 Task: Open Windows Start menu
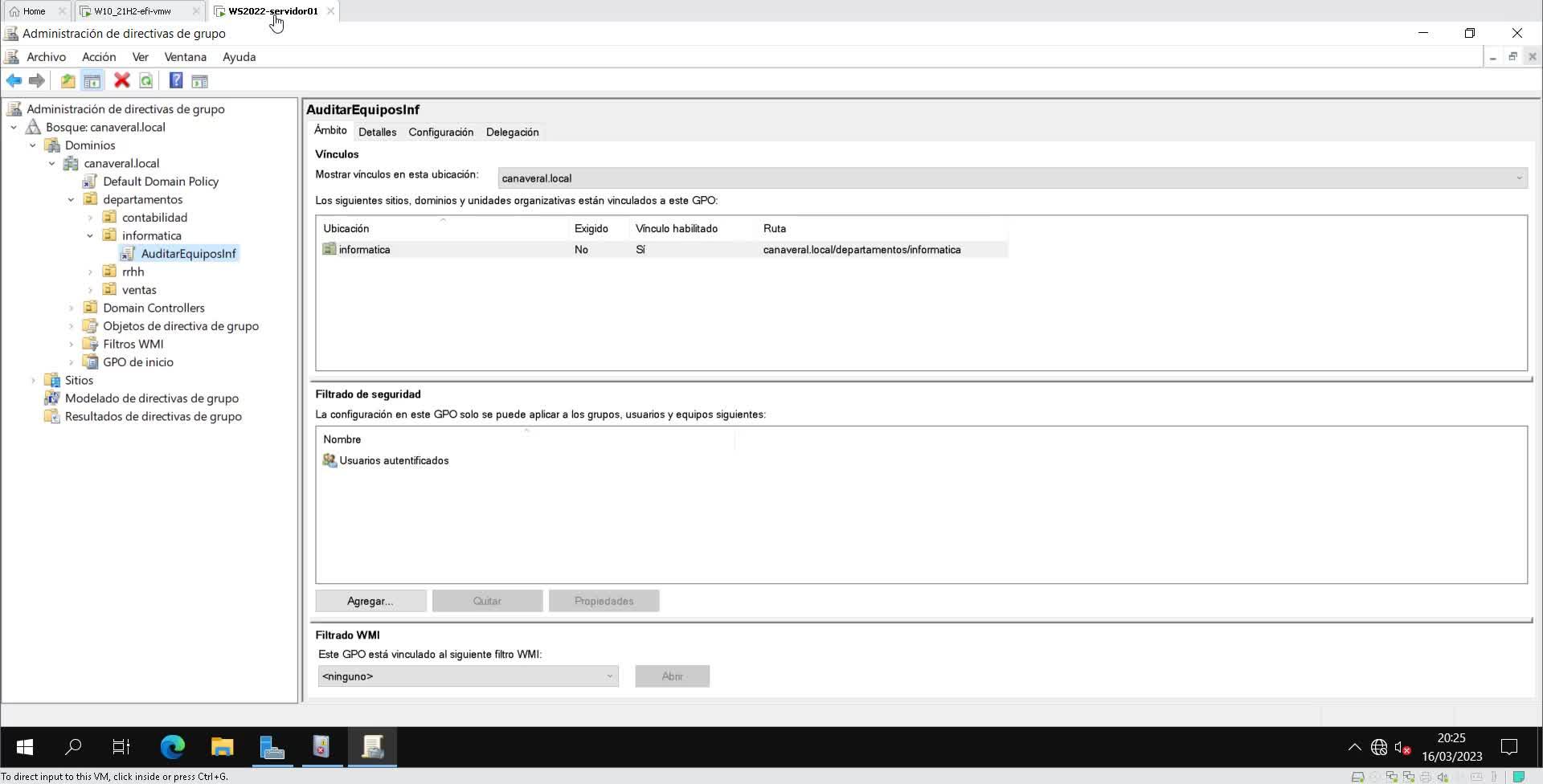pos(25,747)
